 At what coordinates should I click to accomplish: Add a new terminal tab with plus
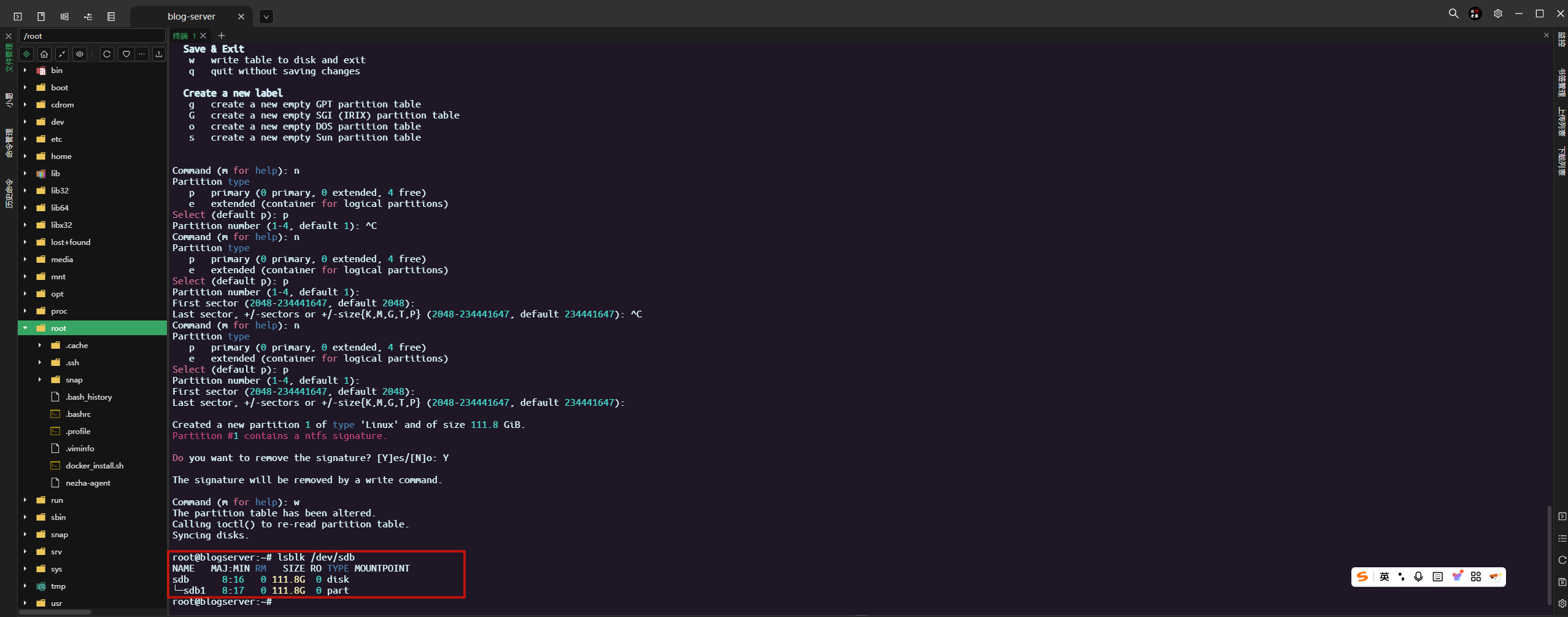tap(222, 36)
